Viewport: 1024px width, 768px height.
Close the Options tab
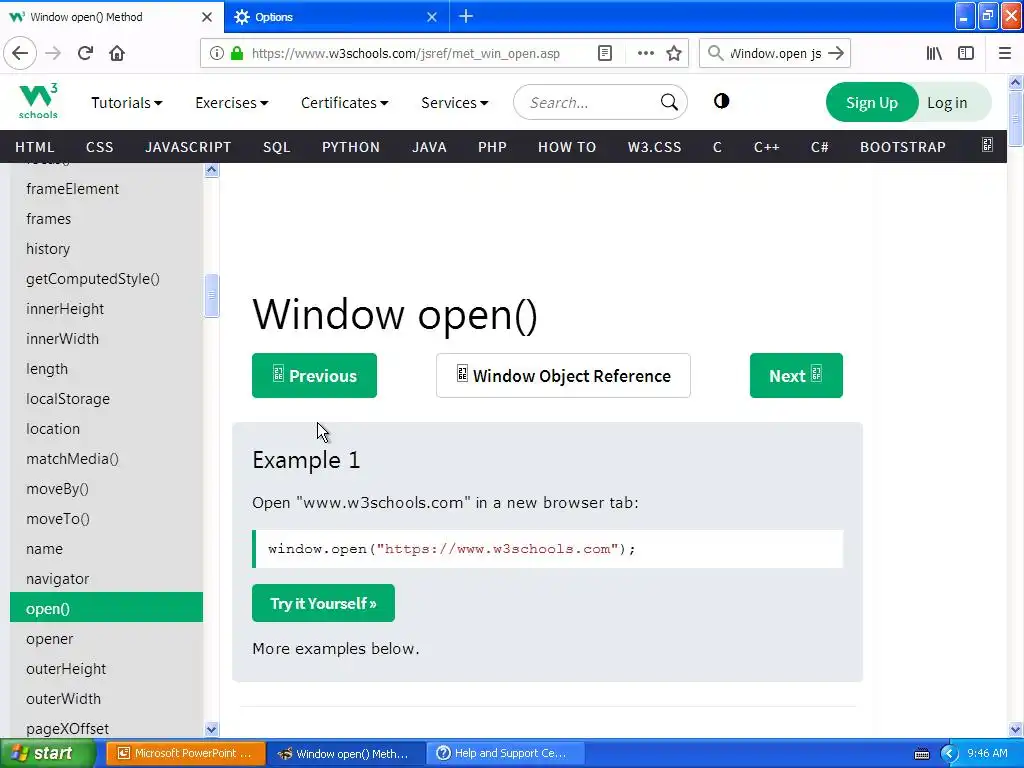coord(432,17)
